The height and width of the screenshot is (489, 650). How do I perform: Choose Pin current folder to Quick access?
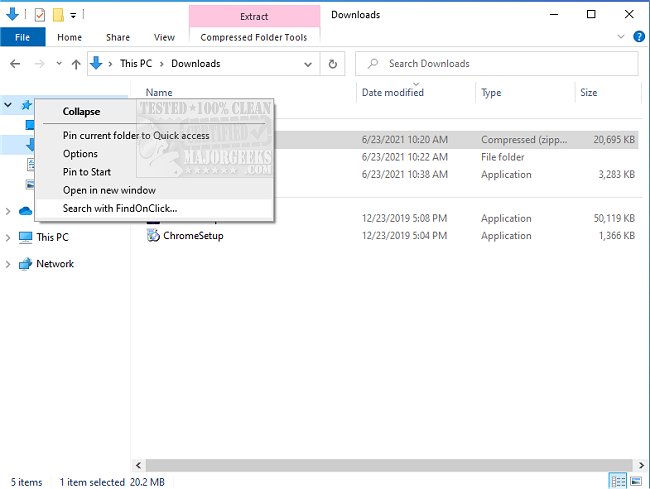(136, 136)
